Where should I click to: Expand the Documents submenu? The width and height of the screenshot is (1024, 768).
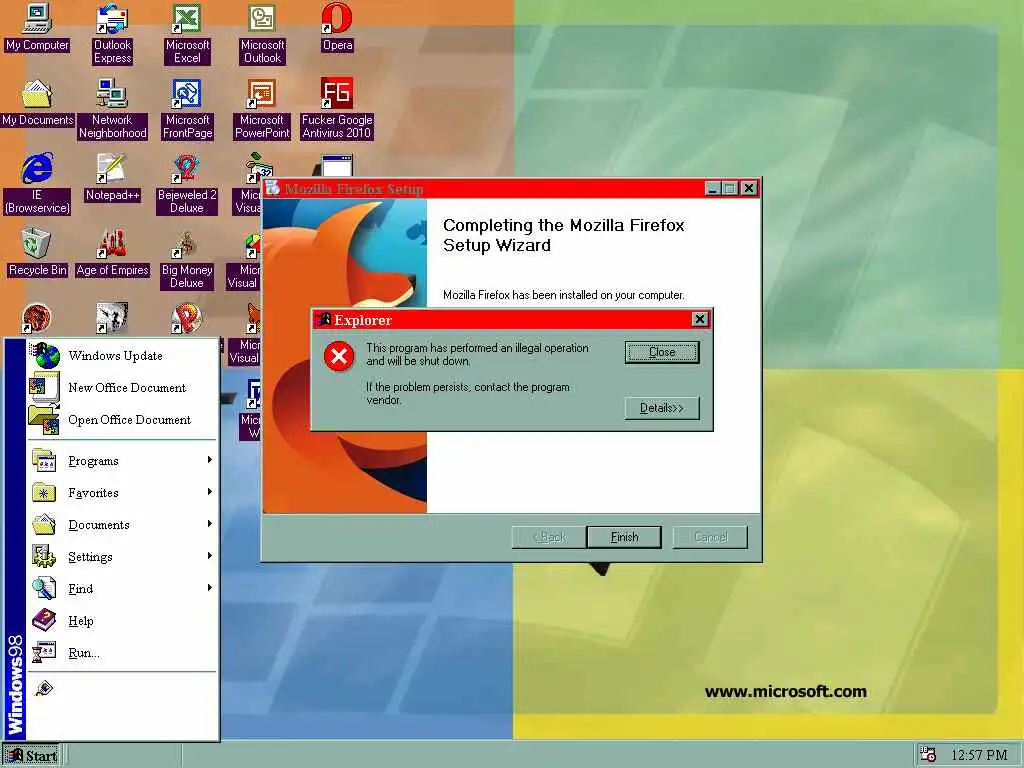123,524
